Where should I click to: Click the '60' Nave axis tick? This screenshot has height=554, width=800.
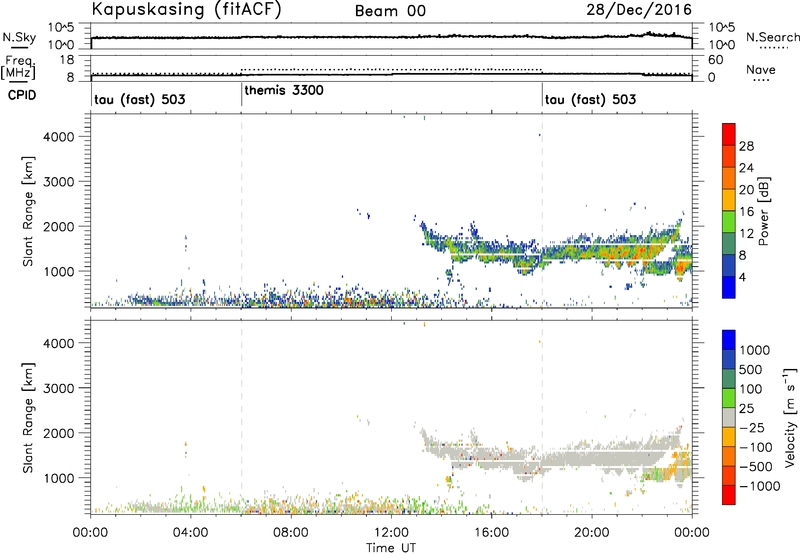coord(716,60)
